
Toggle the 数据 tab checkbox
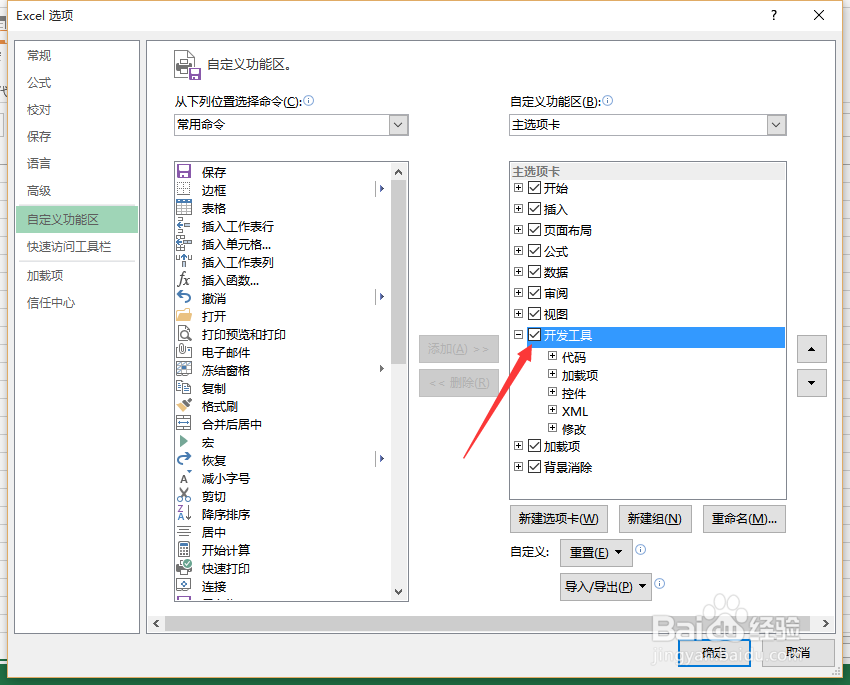point(535,272)
